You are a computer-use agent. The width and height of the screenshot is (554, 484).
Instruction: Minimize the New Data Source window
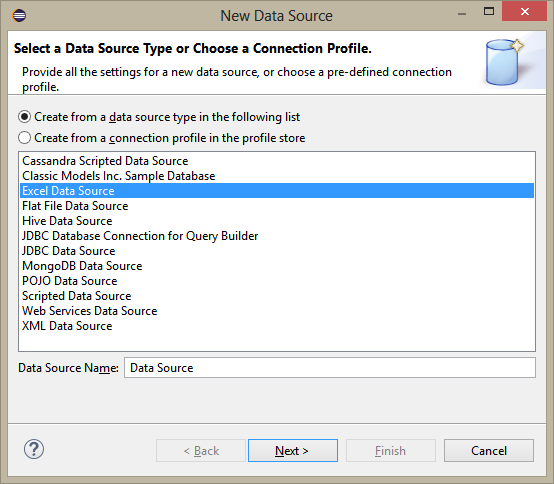point(462,14)
